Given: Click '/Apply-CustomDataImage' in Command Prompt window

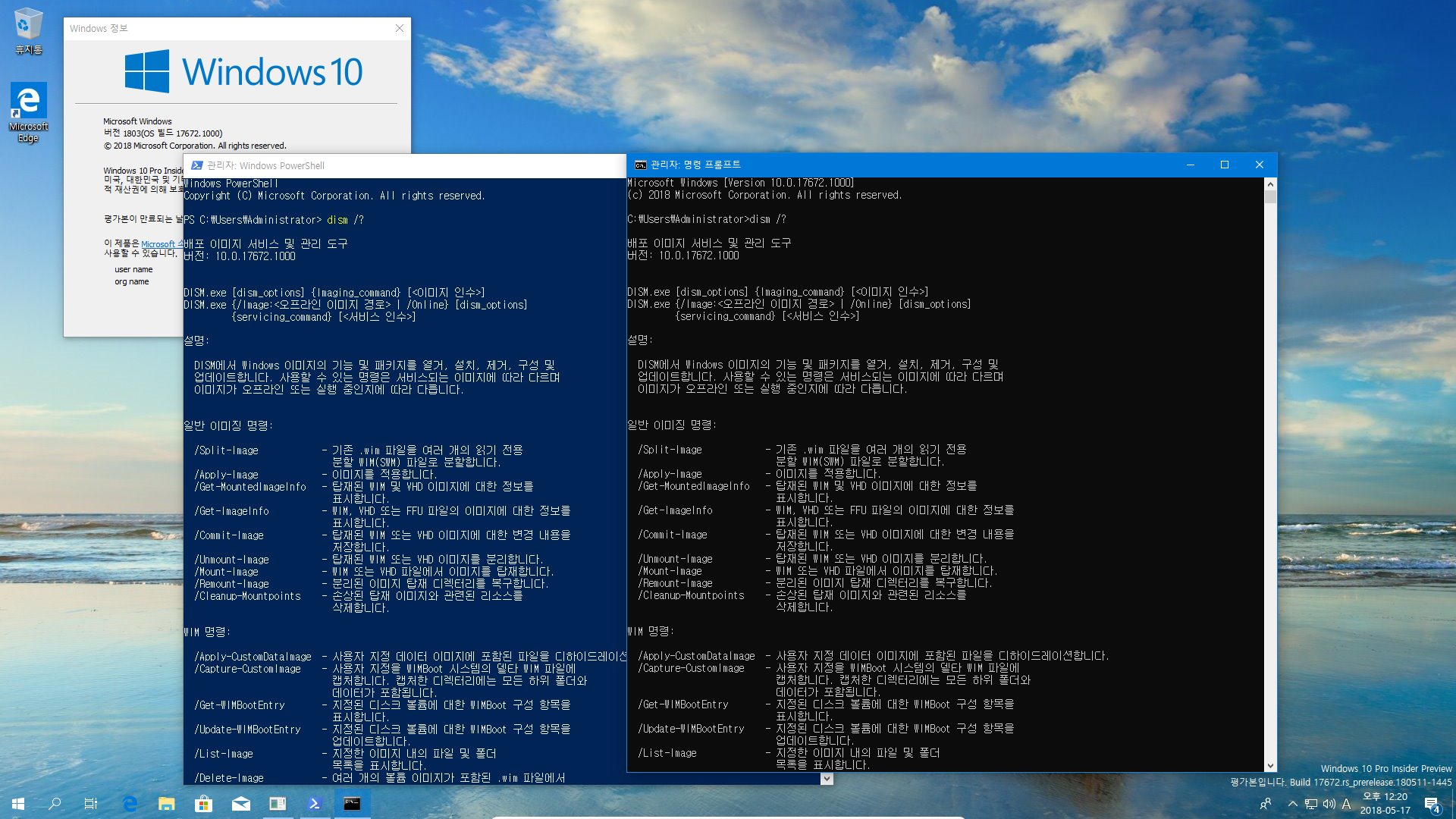Looking at the screenshot, I should (696, 656).
